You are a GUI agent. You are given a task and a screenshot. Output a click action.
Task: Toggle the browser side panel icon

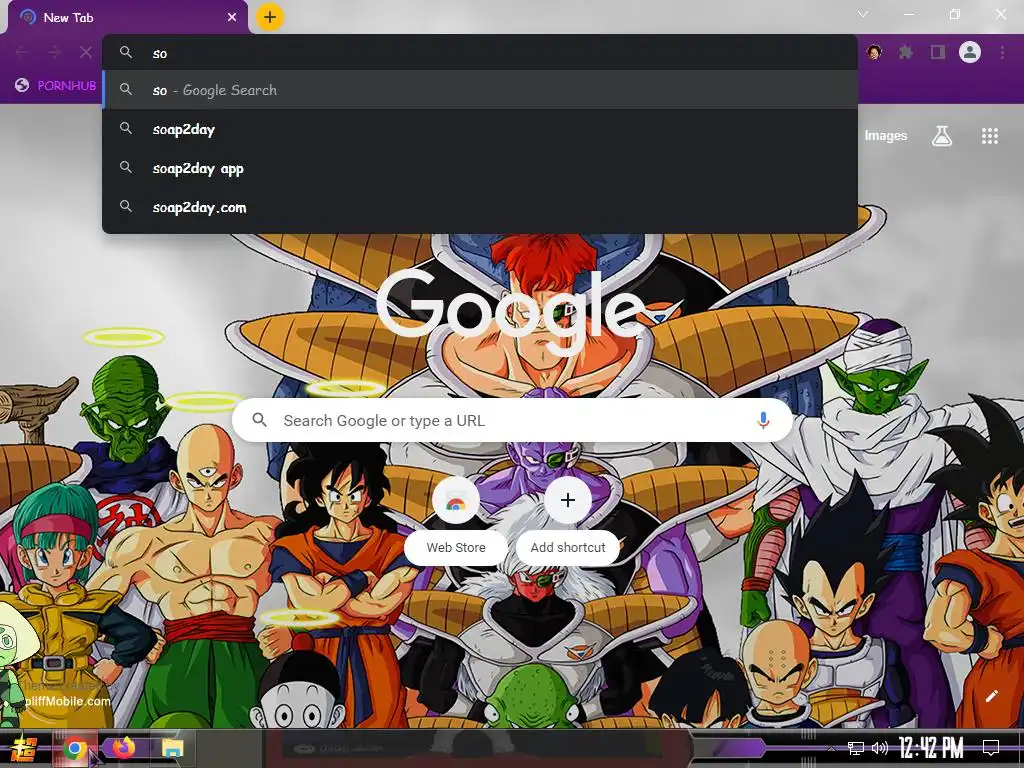click(938, 52)
